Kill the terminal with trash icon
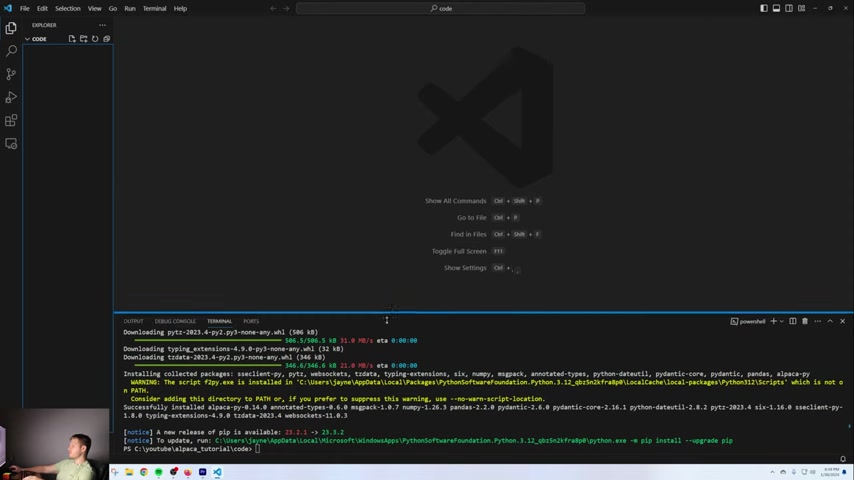 point(805,321)
